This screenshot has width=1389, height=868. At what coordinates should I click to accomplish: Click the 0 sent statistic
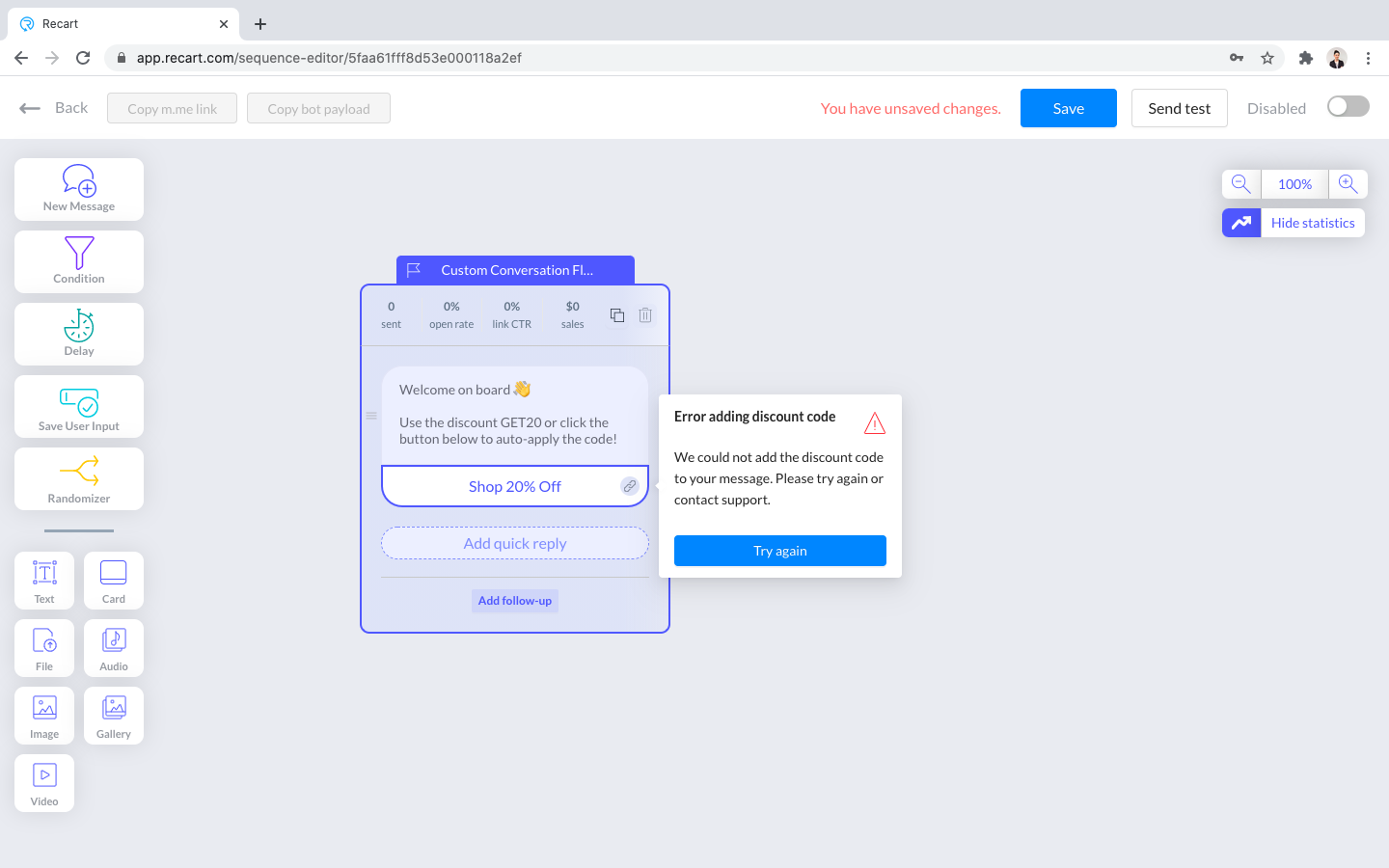391,315
